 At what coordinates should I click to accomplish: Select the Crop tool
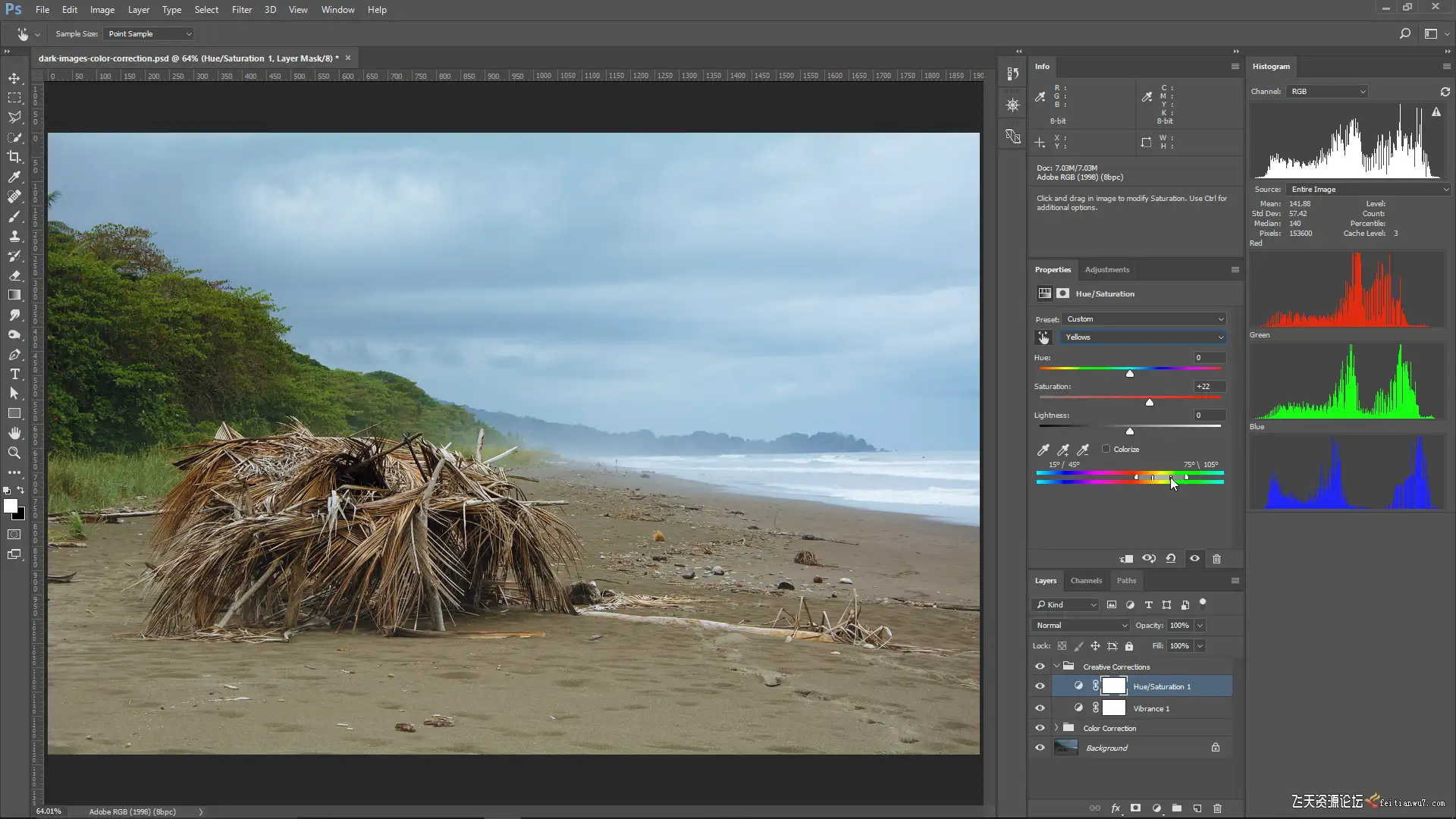(x=14, y=157)
